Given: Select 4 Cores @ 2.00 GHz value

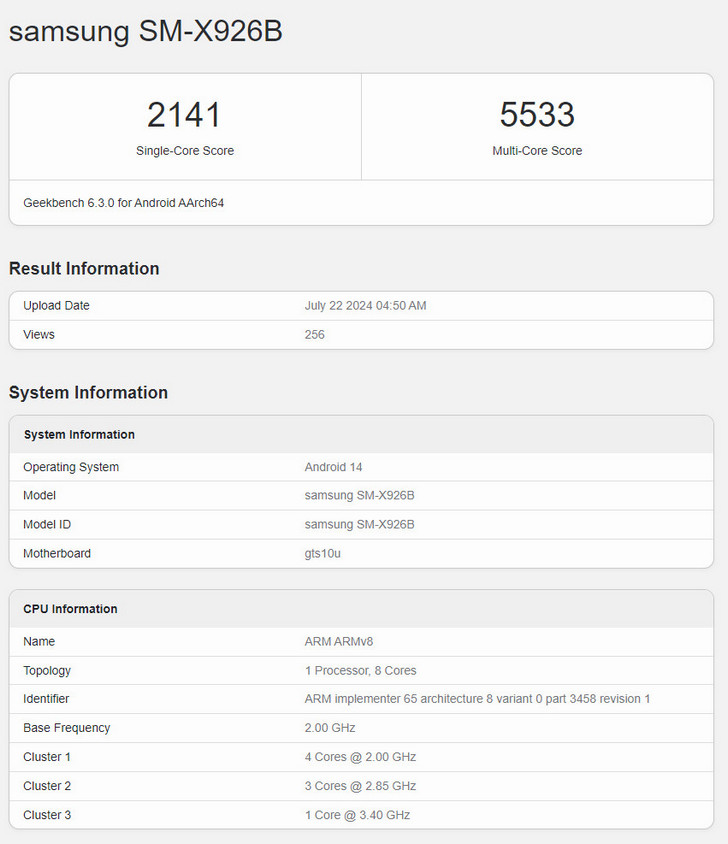Looking at the screenshot, I should click(360, 757).
